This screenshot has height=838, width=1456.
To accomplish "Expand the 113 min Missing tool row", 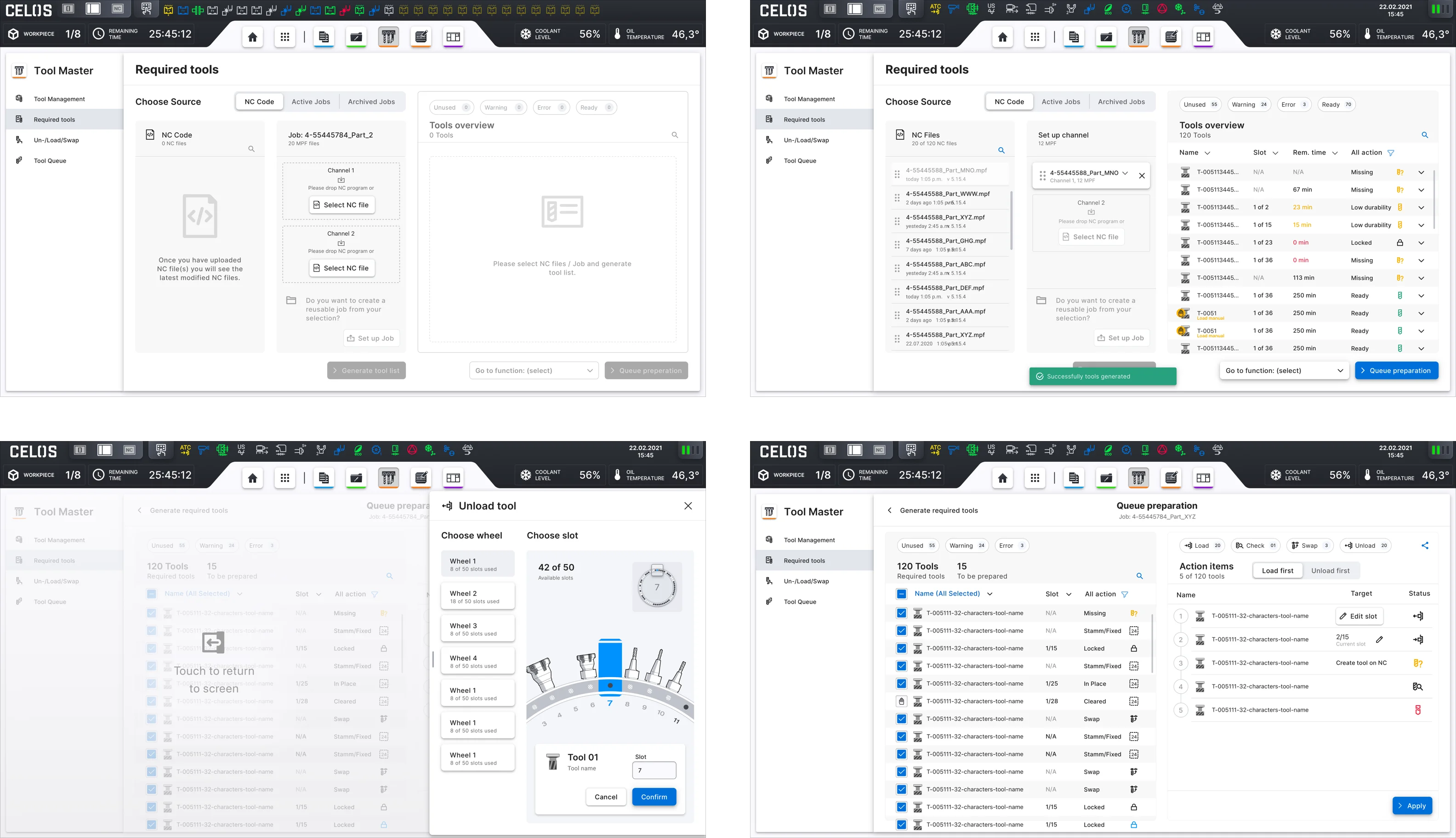I will point(1421,278).
